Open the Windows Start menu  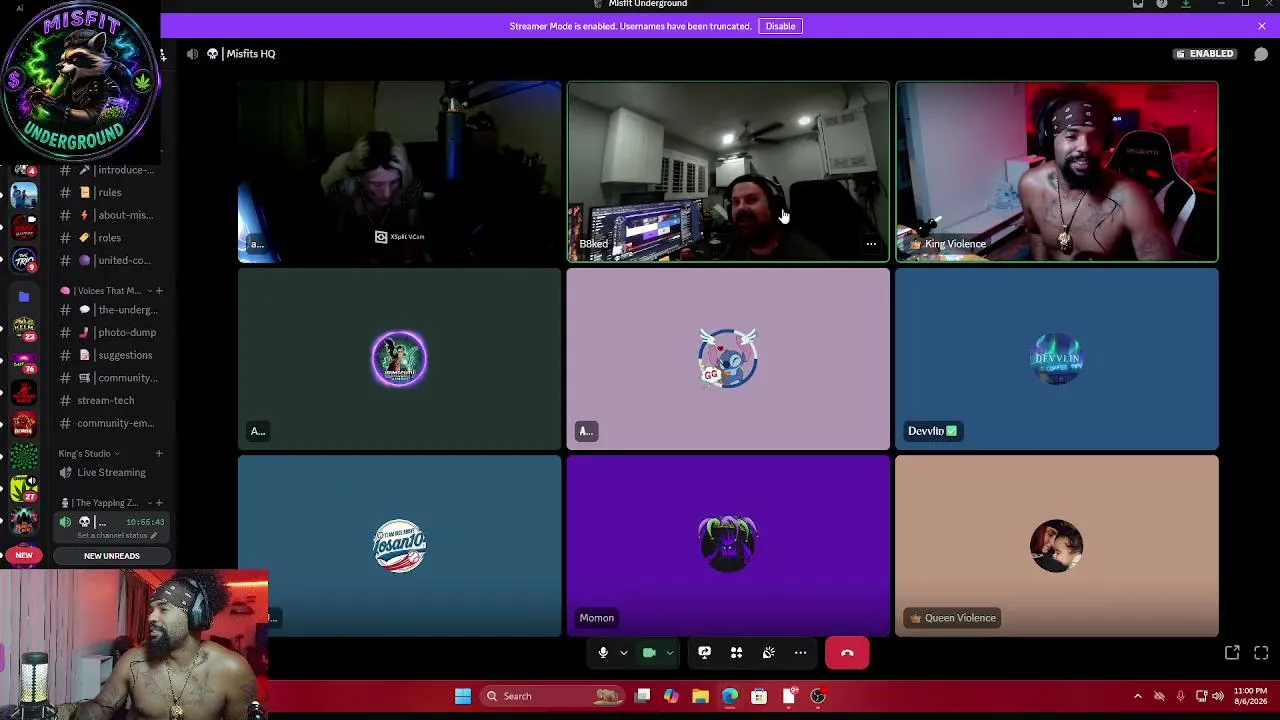point(463,696)
